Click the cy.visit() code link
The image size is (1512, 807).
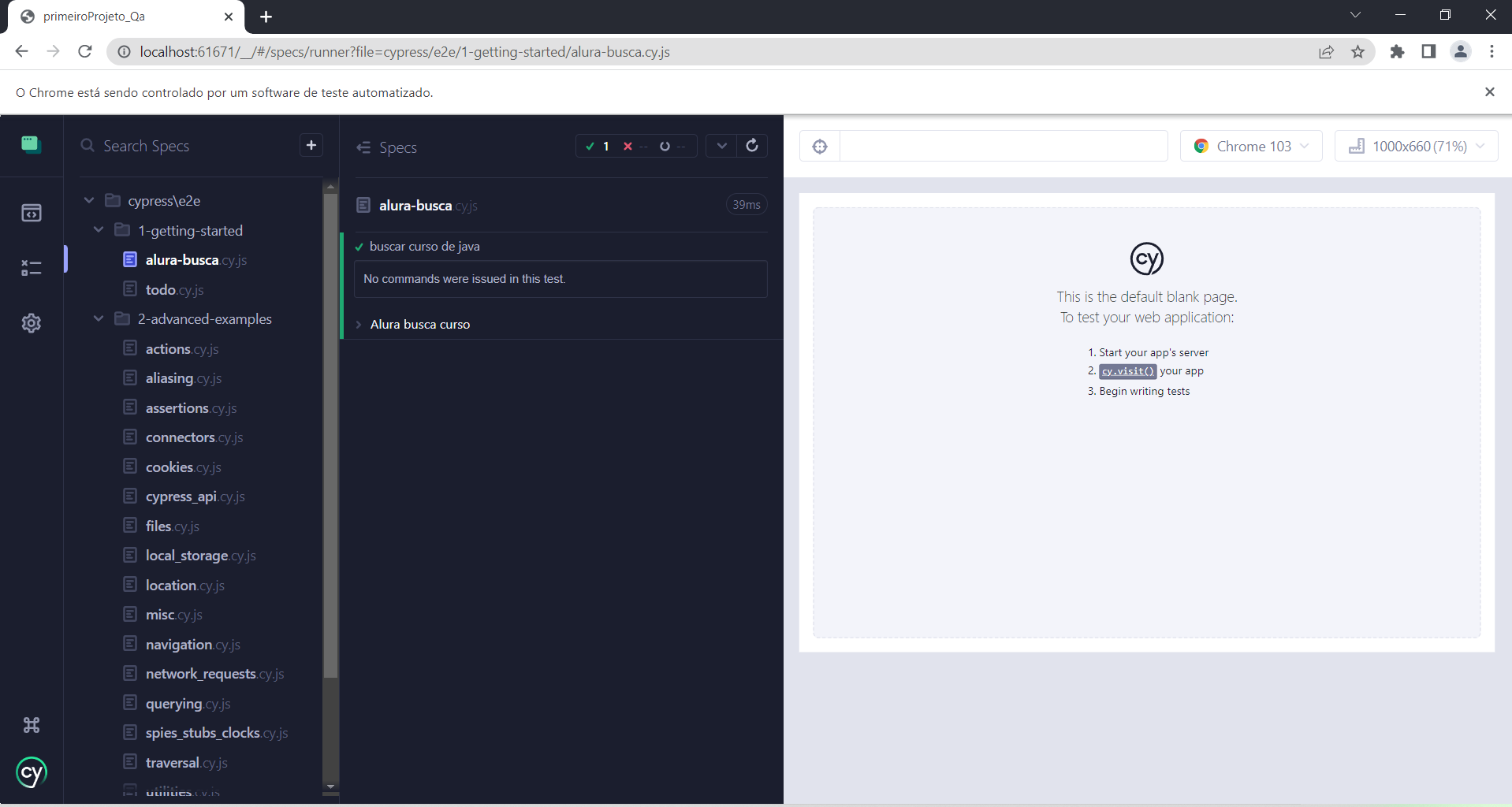coord(1128,371)
